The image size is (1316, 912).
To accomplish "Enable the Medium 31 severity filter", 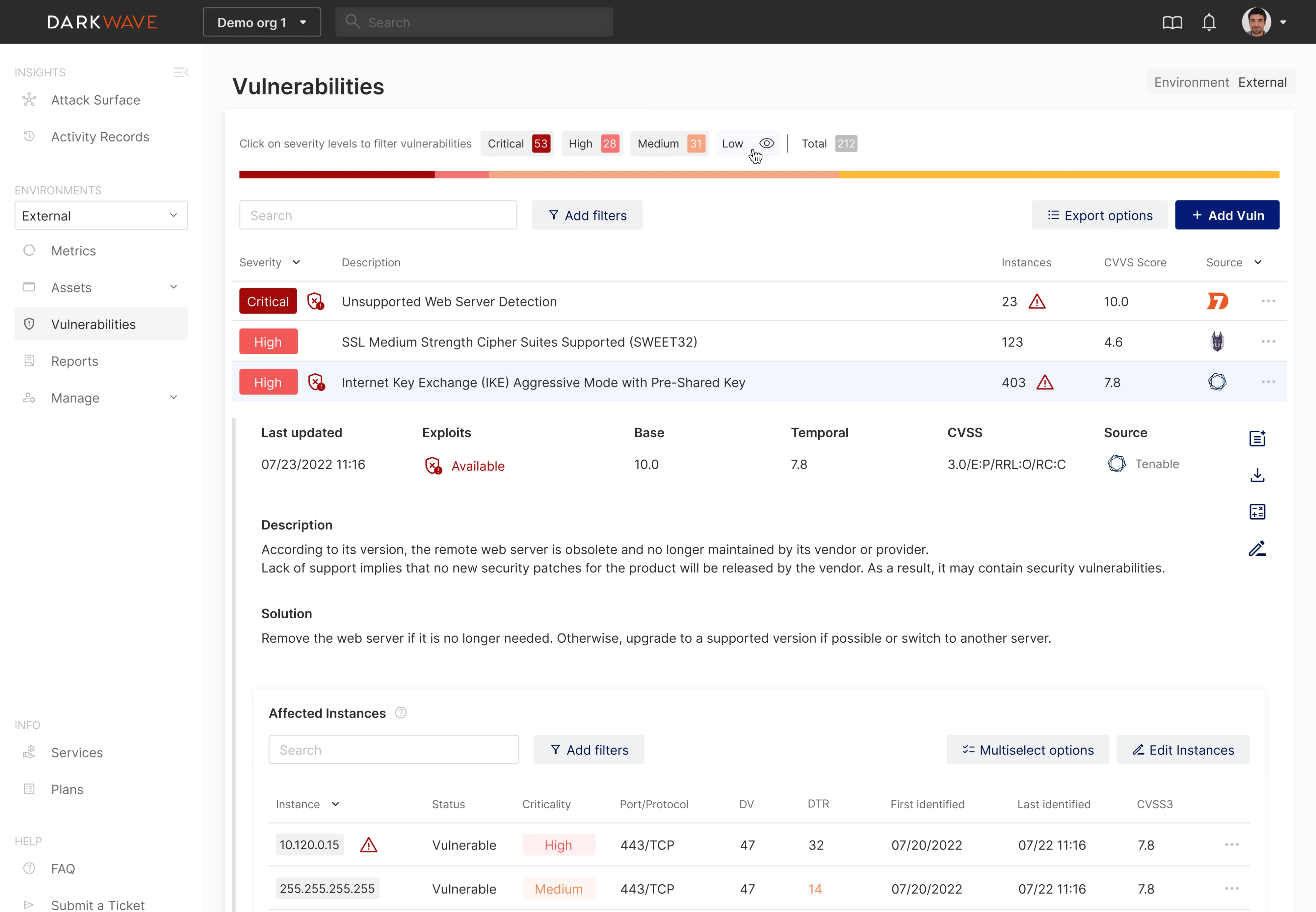I will (x=668, y=144).
